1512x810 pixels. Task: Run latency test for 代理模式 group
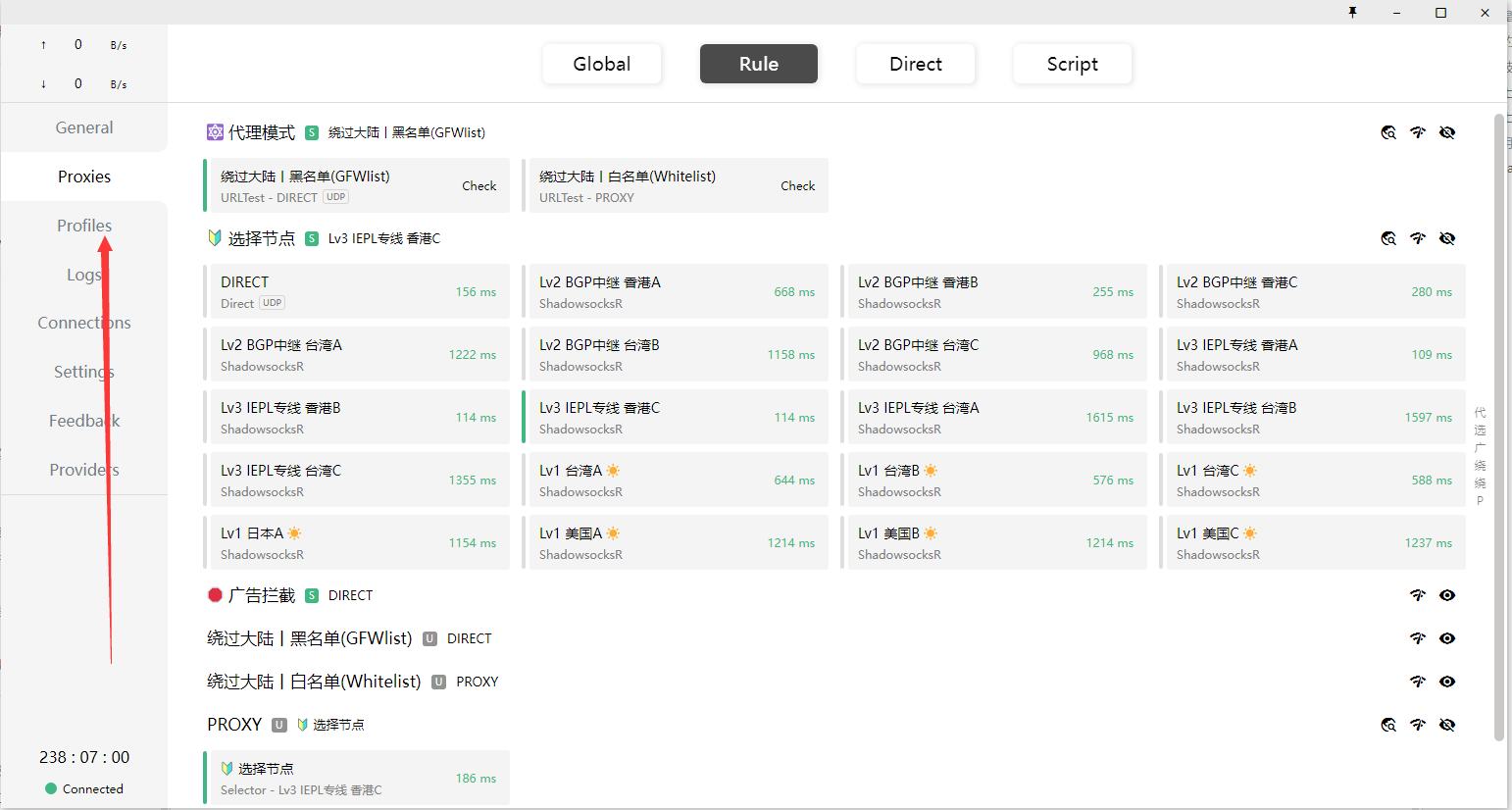(x=1418, y=132)
